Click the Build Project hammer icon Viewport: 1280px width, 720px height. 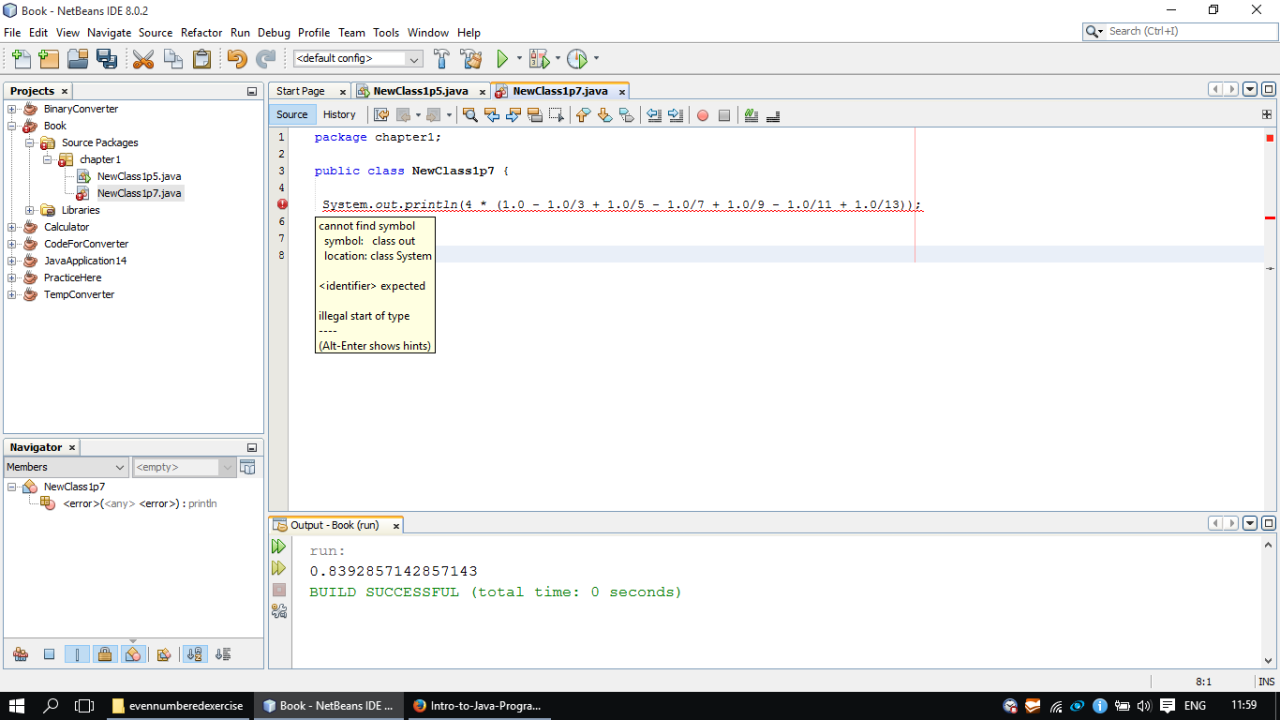click(441, 59)
